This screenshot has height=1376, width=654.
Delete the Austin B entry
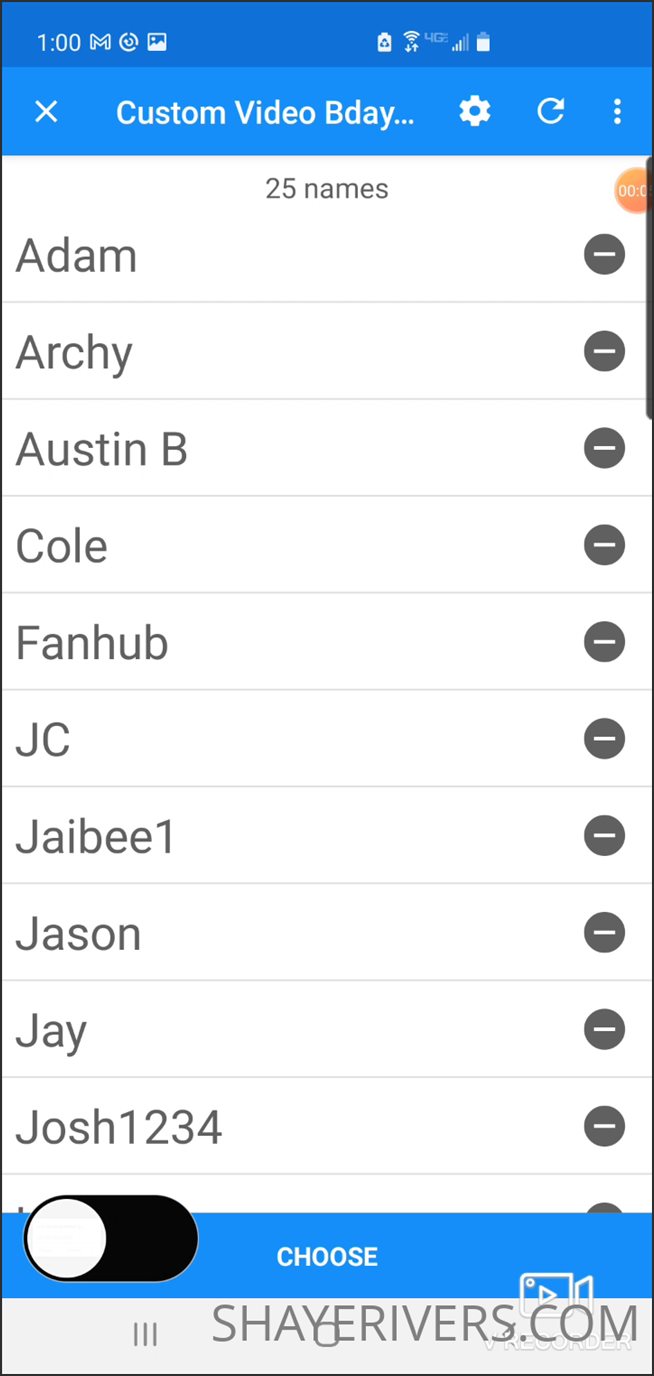coord(604,448)
